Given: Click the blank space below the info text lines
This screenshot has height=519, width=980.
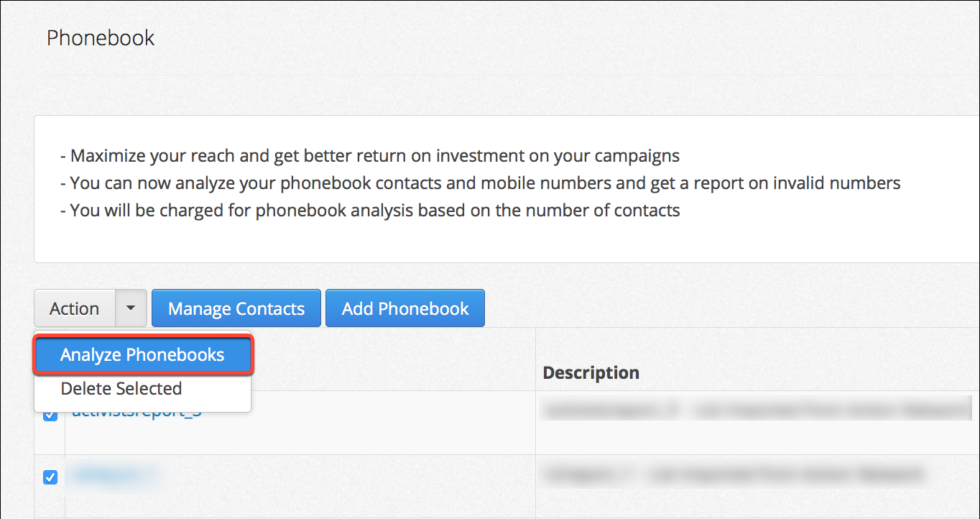Looking at the screenshot, I should tap(506, 242).
